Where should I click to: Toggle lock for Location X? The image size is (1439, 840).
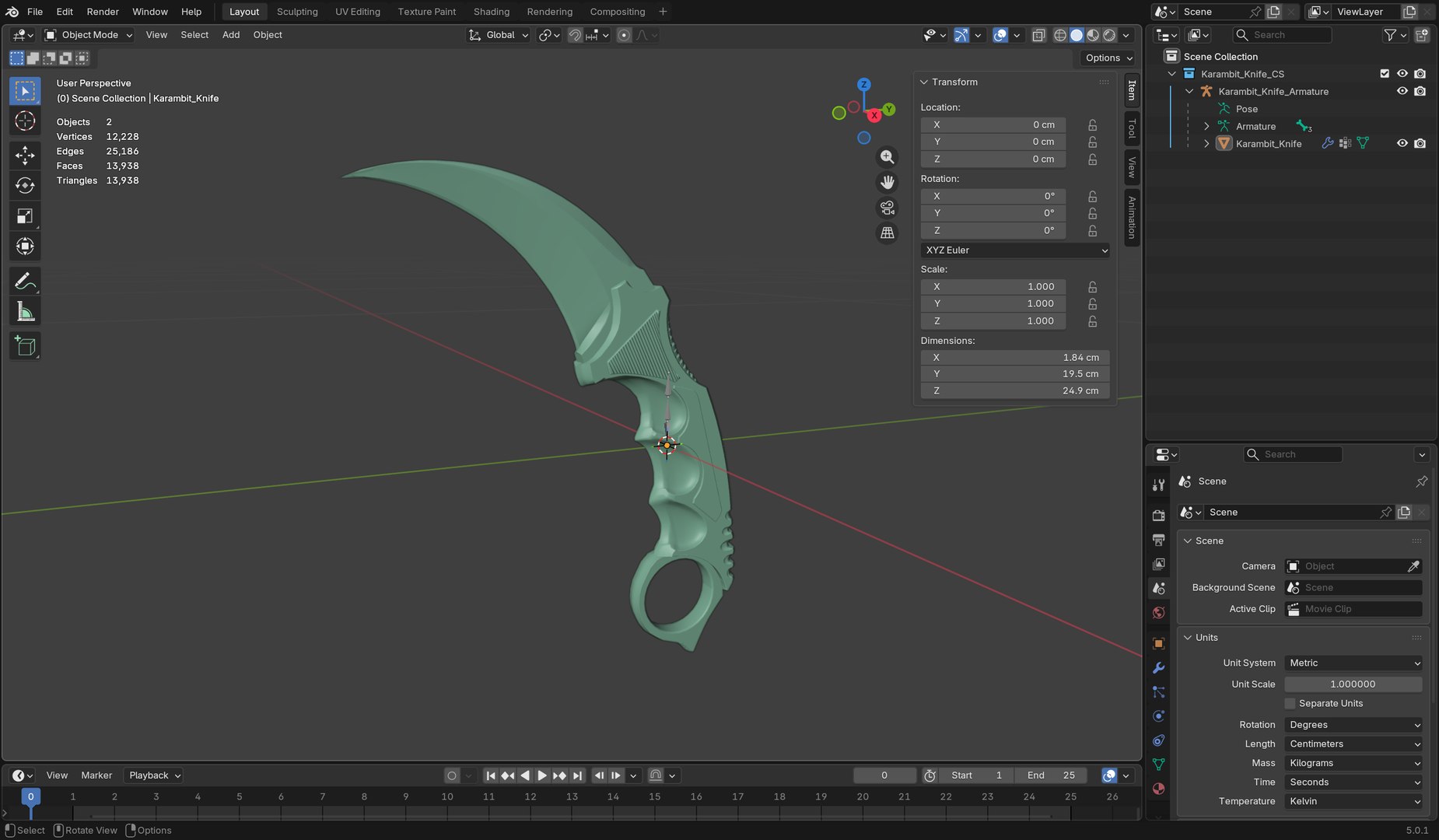(1093, 124)
